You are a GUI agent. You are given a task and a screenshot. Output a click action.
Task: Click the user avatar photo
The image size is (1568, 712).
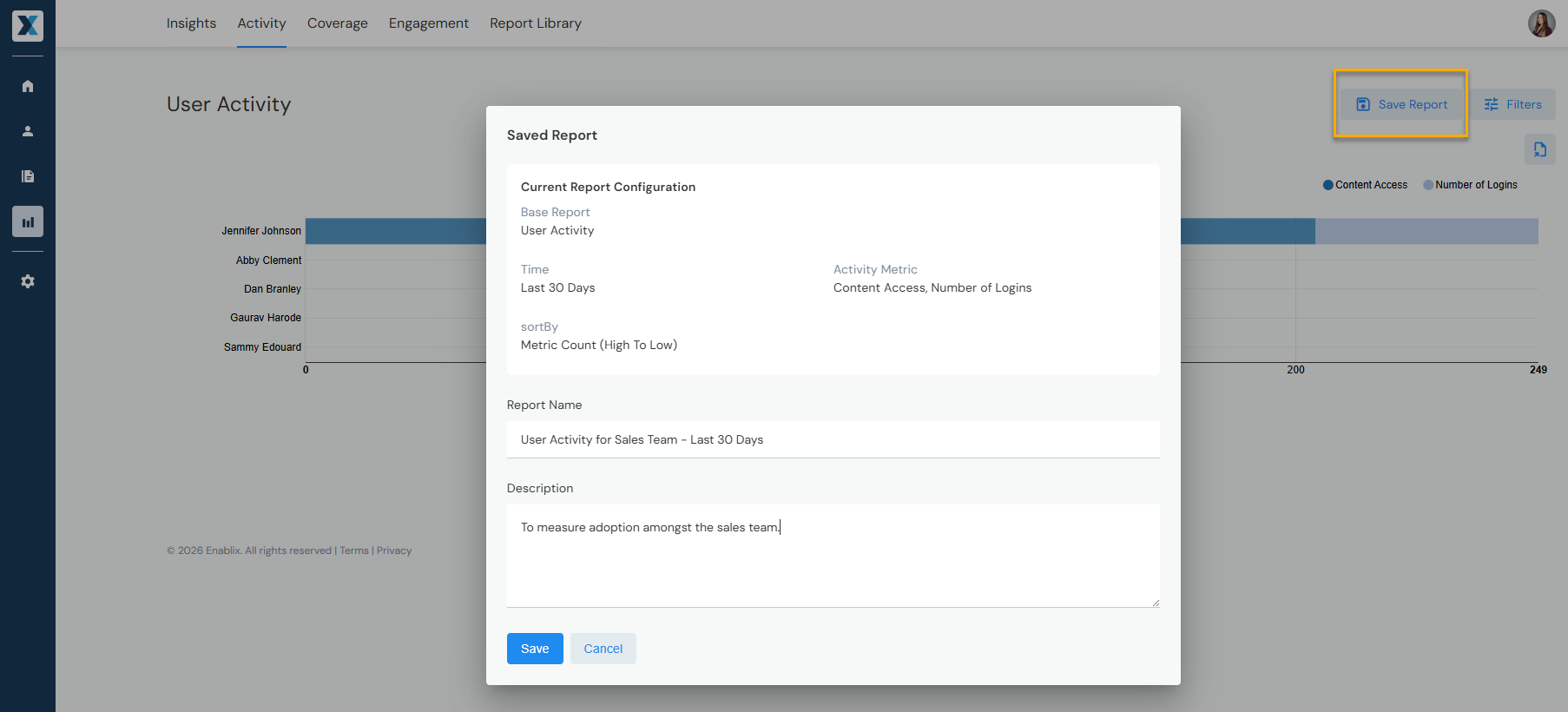click(1541, 23)
